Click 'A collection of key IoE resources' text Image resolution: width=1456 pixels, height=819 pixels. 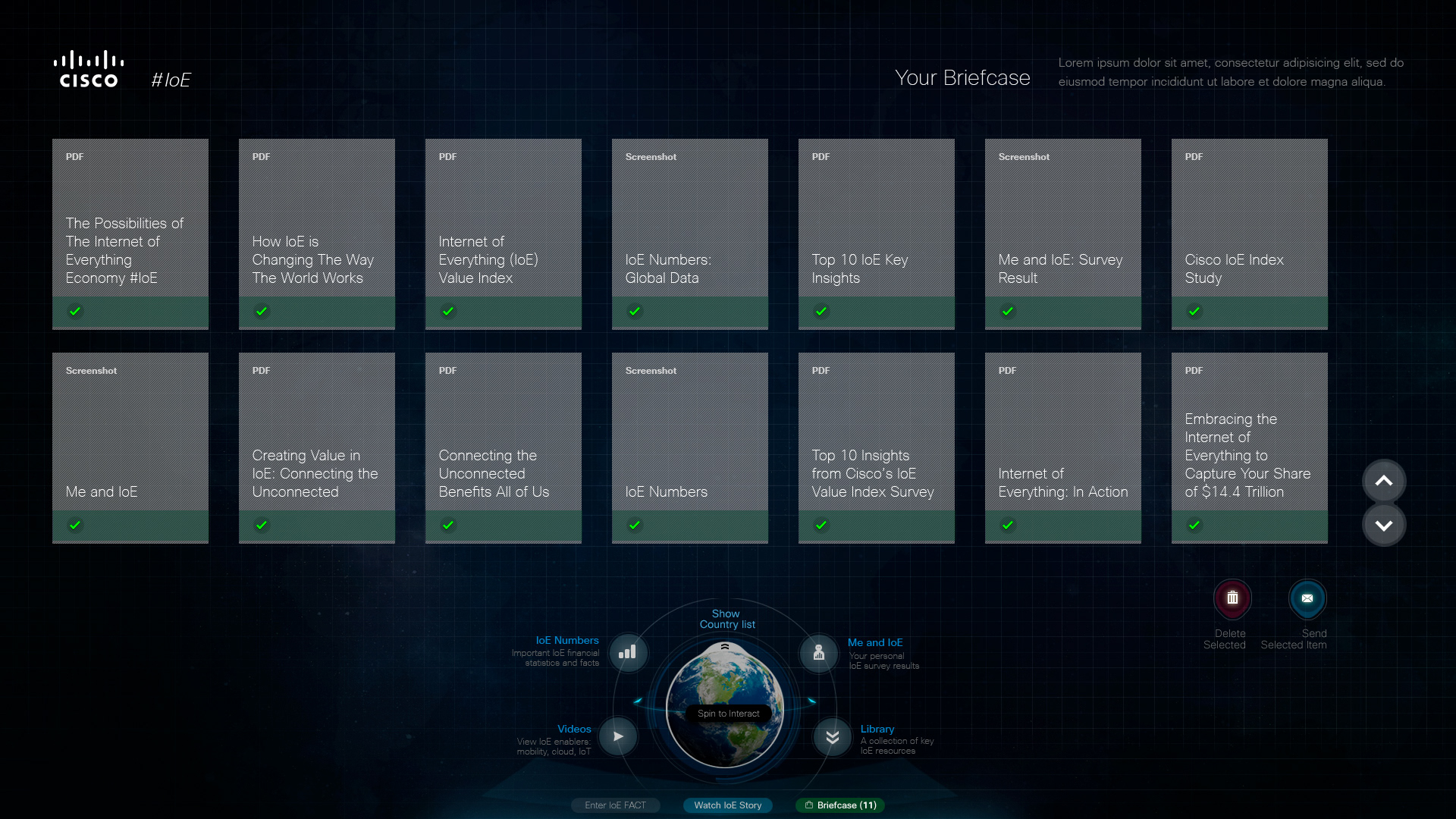pos(897,745)
